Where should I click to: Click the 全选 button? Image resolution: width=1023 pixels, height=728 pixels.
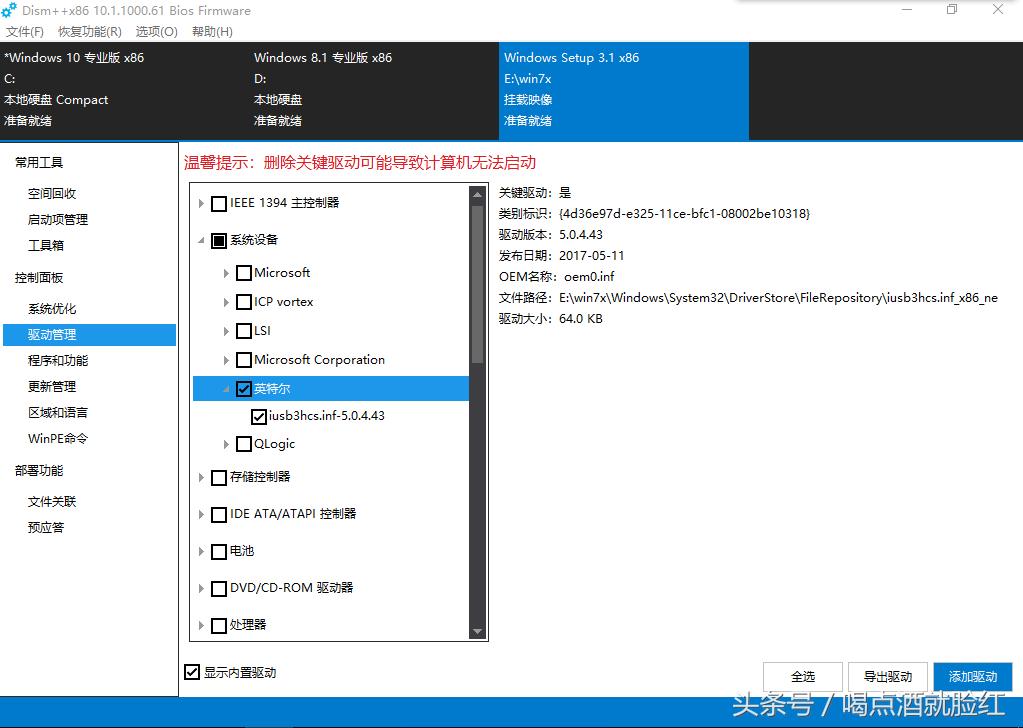[801, 676]
